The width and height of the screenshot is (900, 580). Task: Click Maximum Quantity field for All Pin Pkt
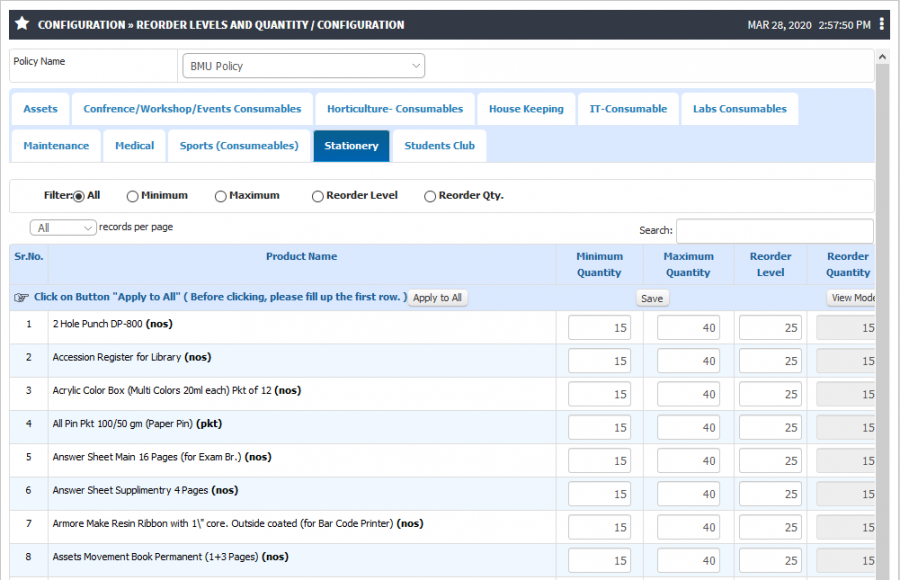[x=688, y=427]
